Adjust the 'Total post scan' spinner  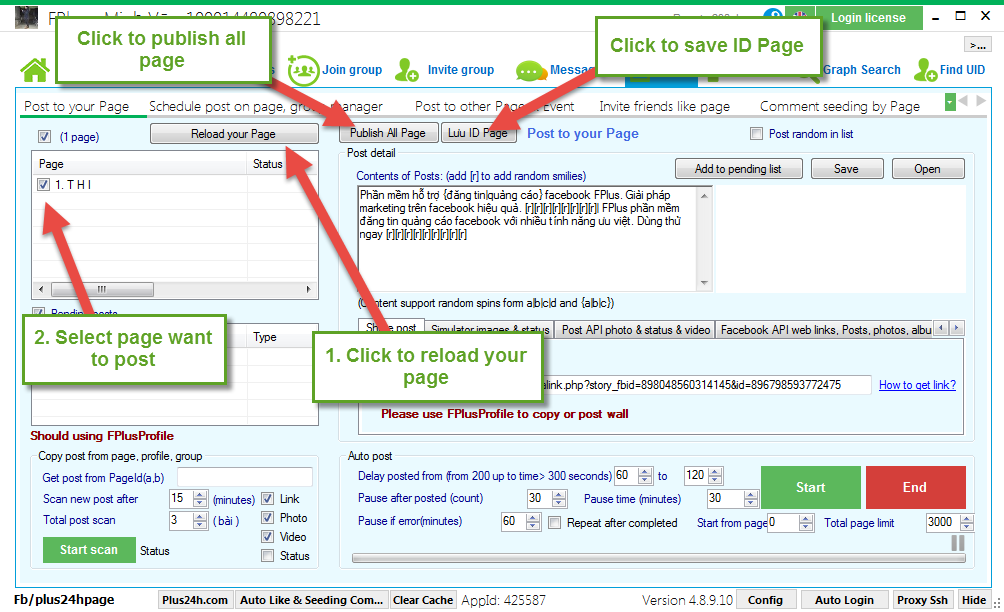tap(200, 520)
